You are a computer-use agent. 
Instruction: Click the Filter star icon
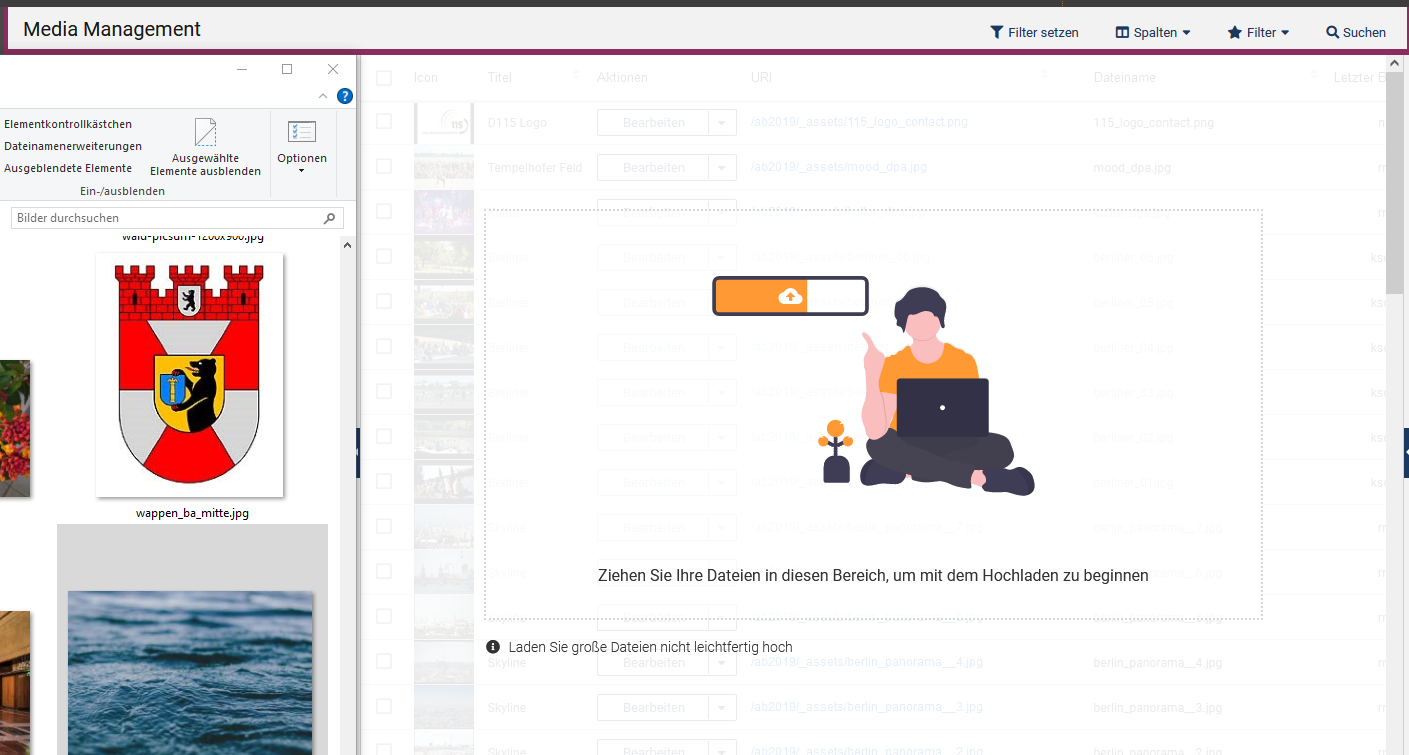1236,32
